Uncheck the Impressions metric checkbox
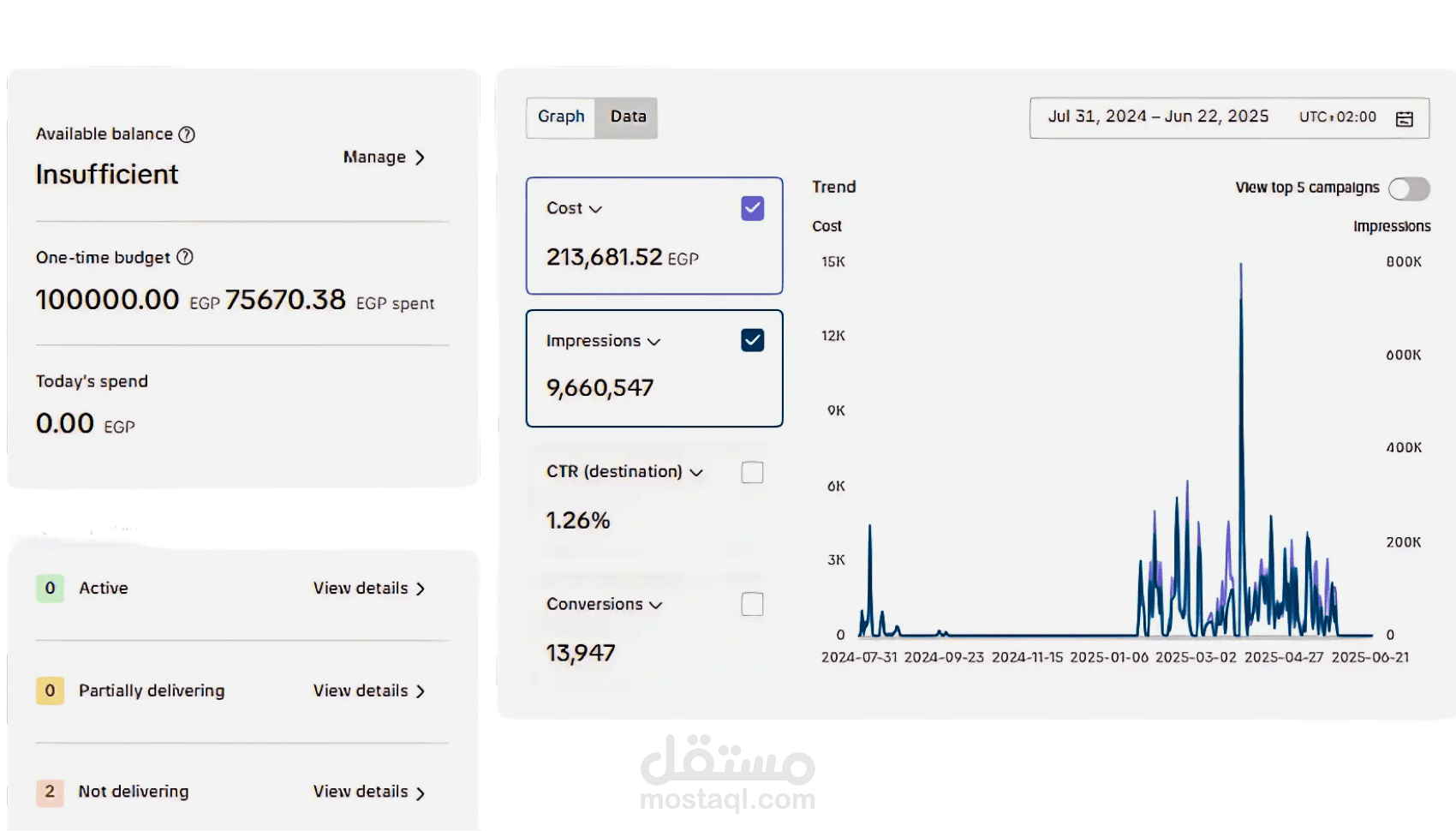This screenshot has width=1456, height=831. [753, 340]
